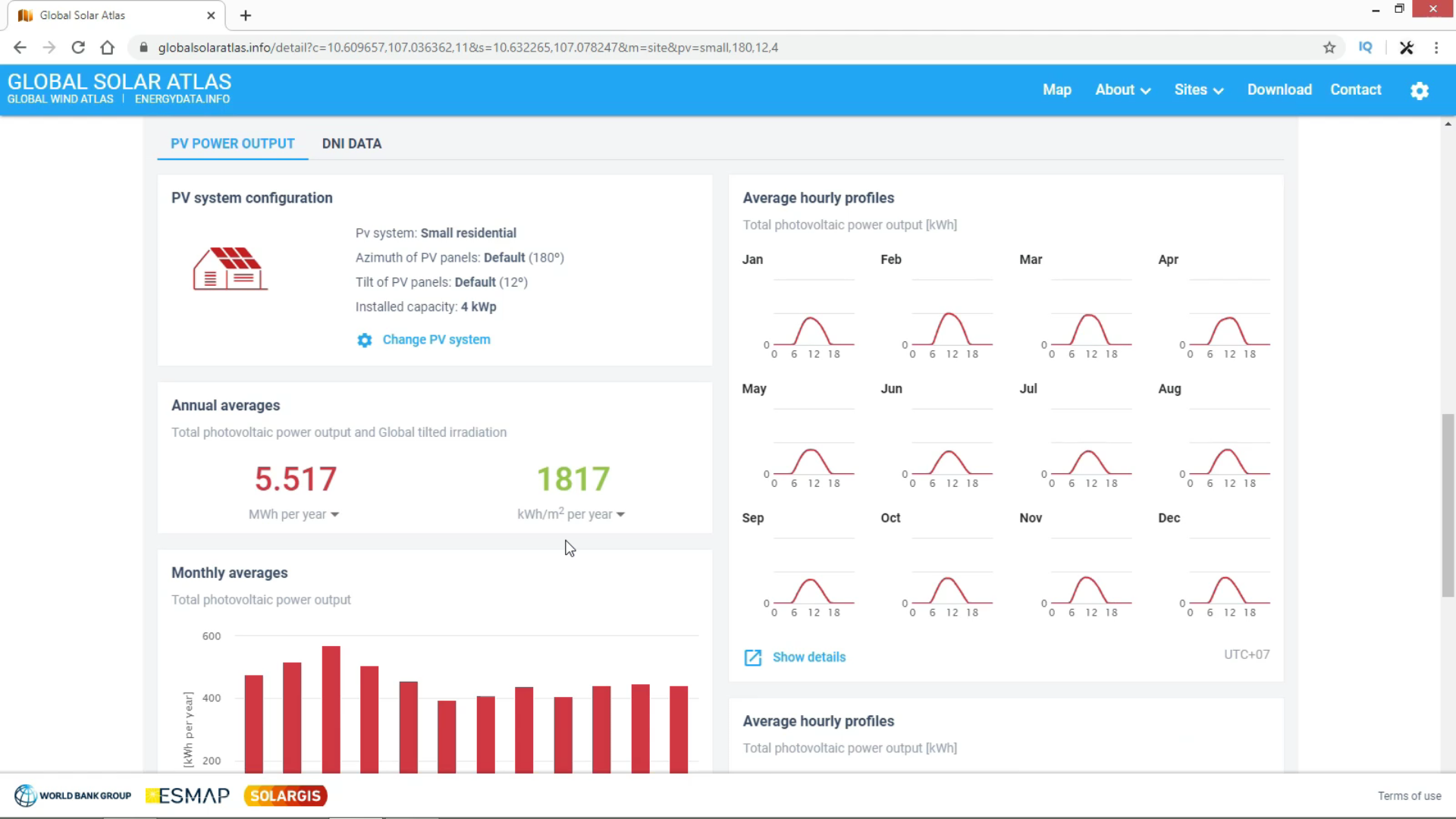Viewport: 1456px width, 819px height.
Task: Expand the About dropdown menu
Action: click(1122, 90)
